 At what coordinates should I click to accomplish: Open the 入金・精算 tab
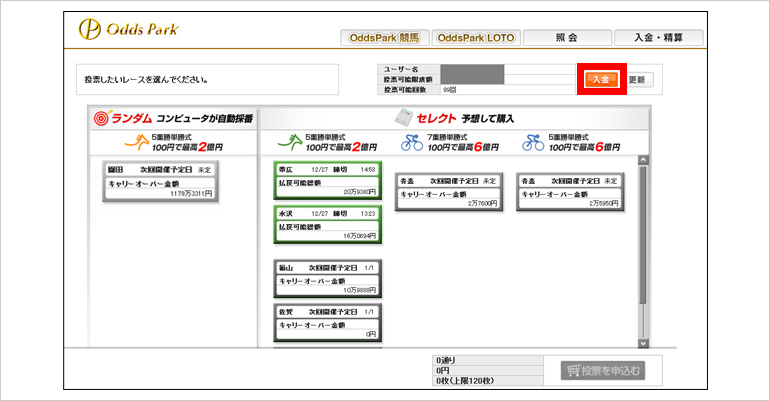[659, 38]
